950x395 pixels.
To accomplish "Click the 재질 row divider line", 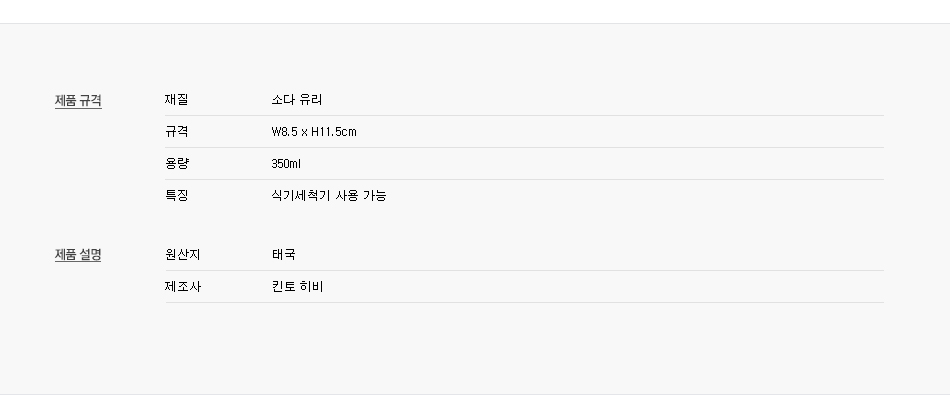I will coord(525,115).
